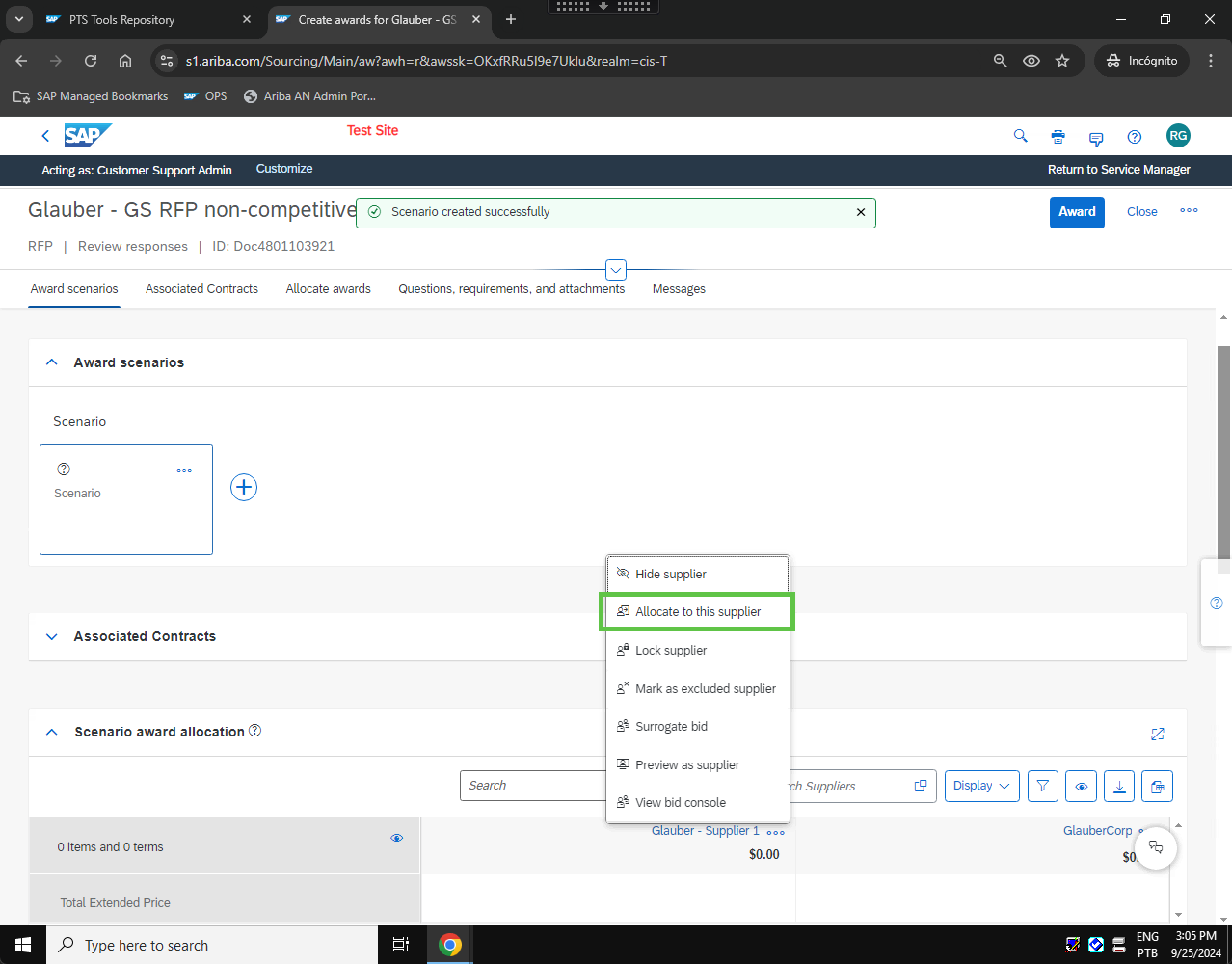Click the filter funnel icon

pos(1042,786)
